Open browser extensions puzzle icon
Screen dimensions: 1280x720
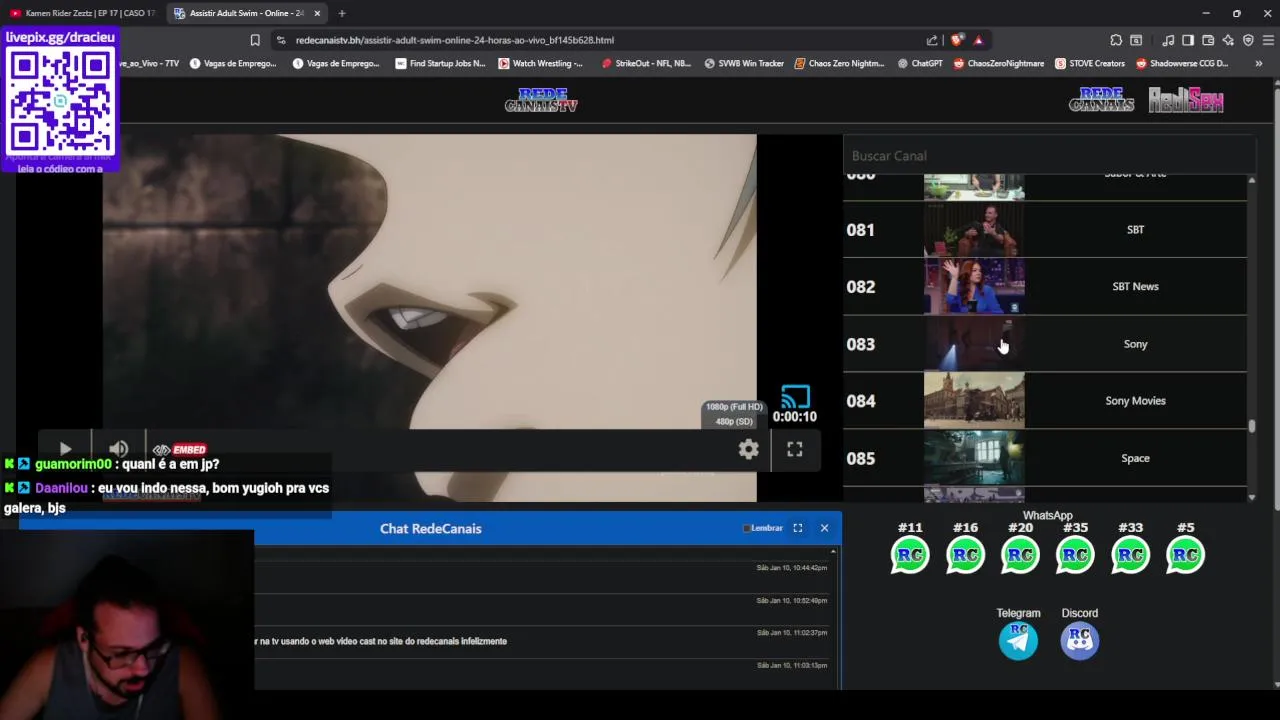(1116, 40)
